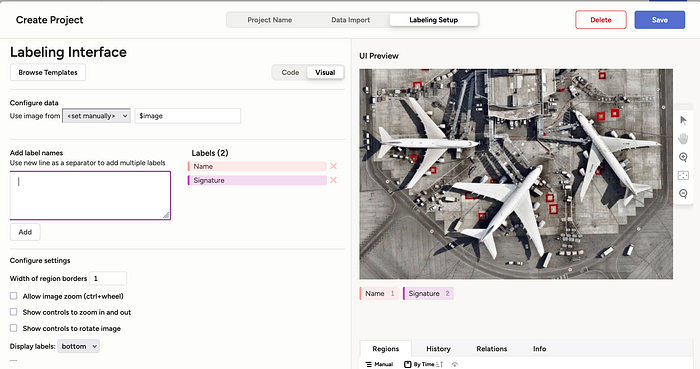Remove the Signature label with red X
Viewport: 700px width, 369px height.
click(333, 180)
